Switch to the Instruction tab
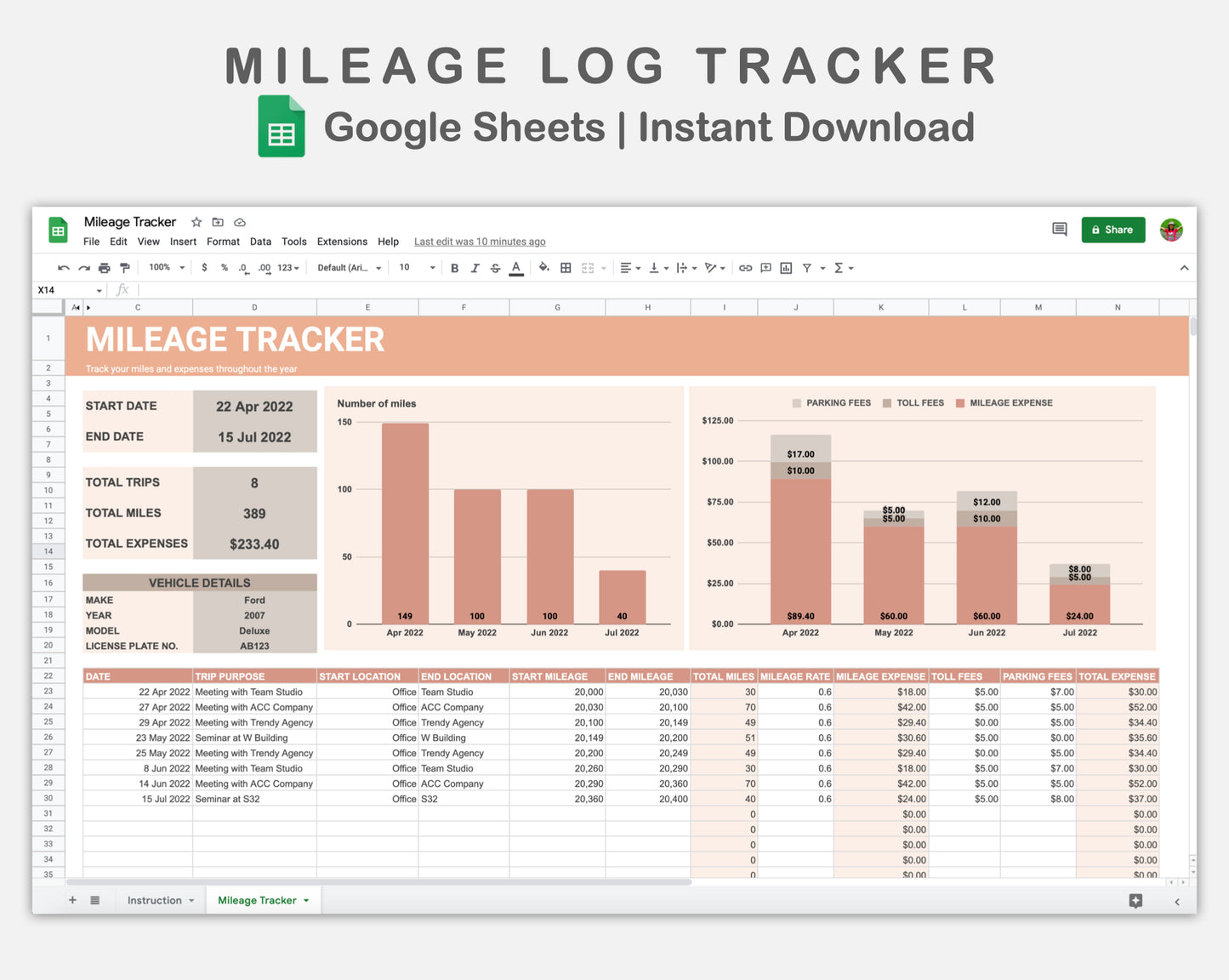Viewport: 1229px width, 980px height. 156,900
